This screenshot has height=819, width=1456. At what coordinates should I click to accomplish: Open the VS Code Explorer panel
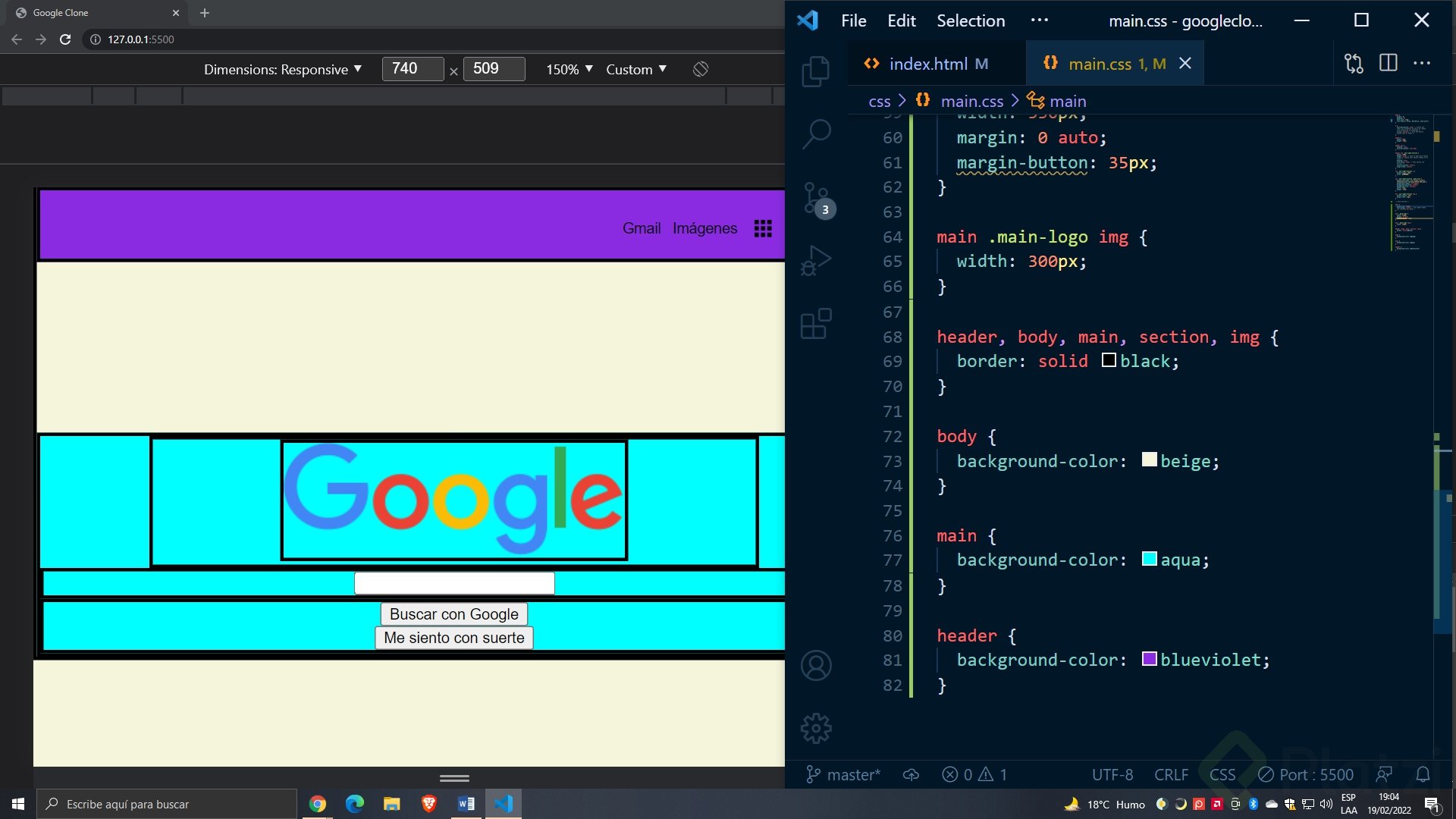coord(816,71)
